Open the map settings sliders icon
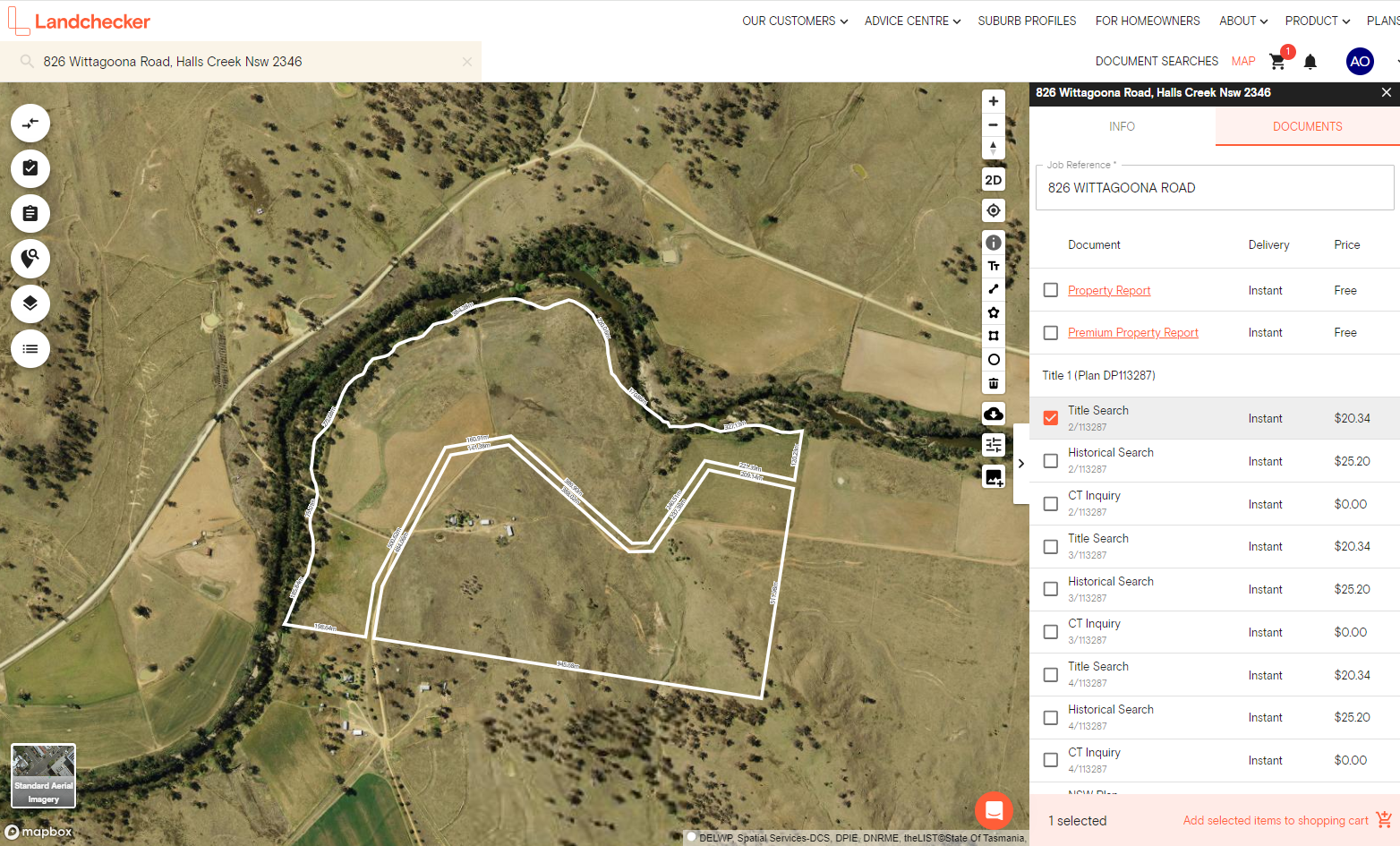The height and width of the screenshot is (846, 1400). point(994,445)
